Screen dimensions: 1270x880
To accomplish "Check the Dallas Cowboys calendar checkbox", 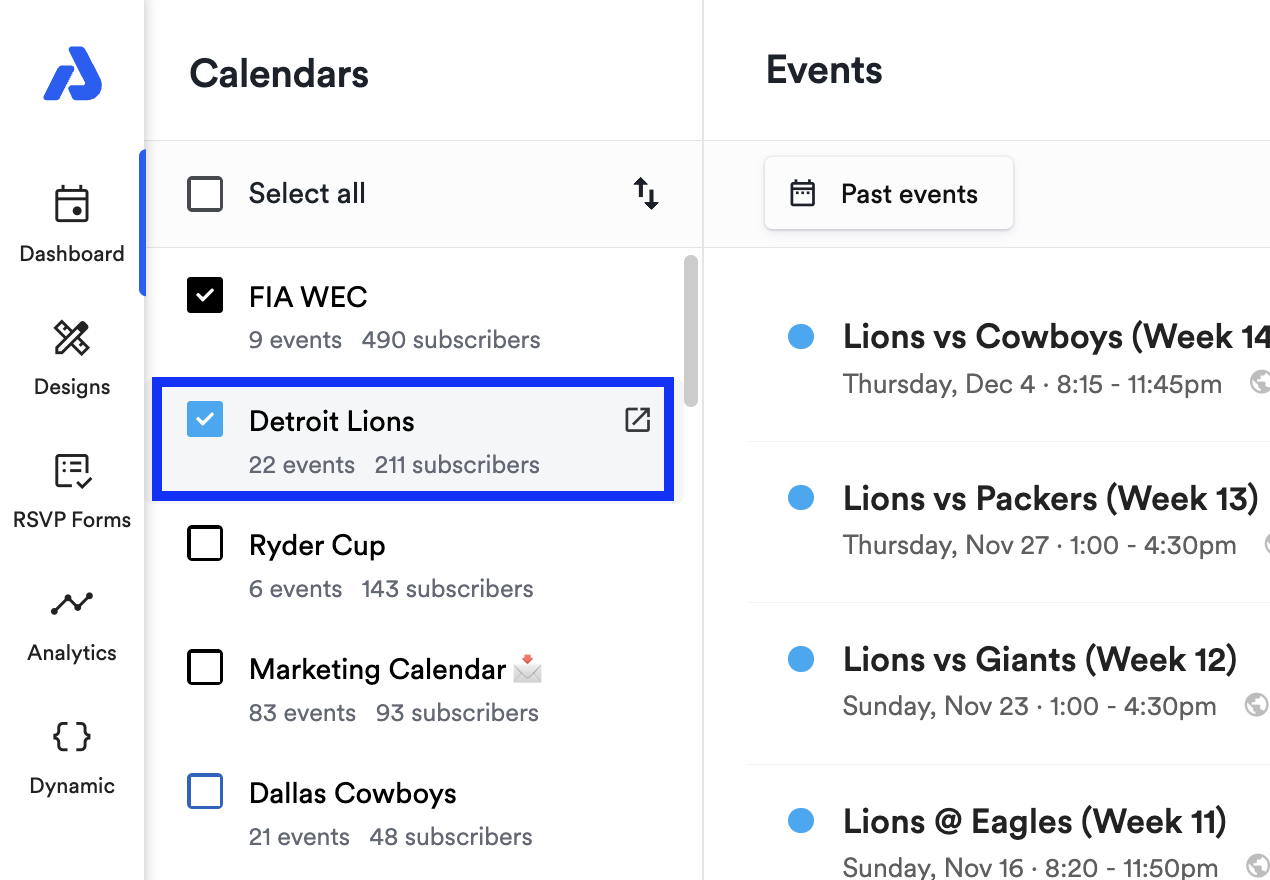I will click(205, 792).
